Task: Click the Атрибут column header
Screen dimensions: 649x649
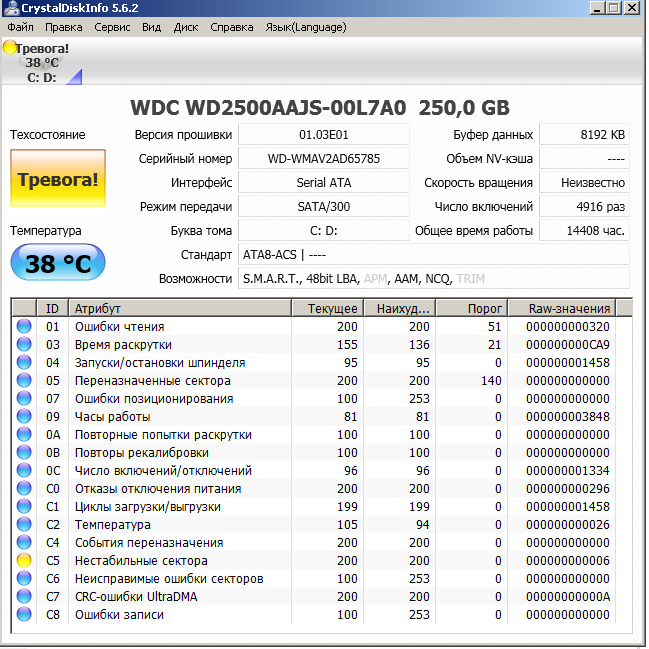Action: (x=180, y=308)
